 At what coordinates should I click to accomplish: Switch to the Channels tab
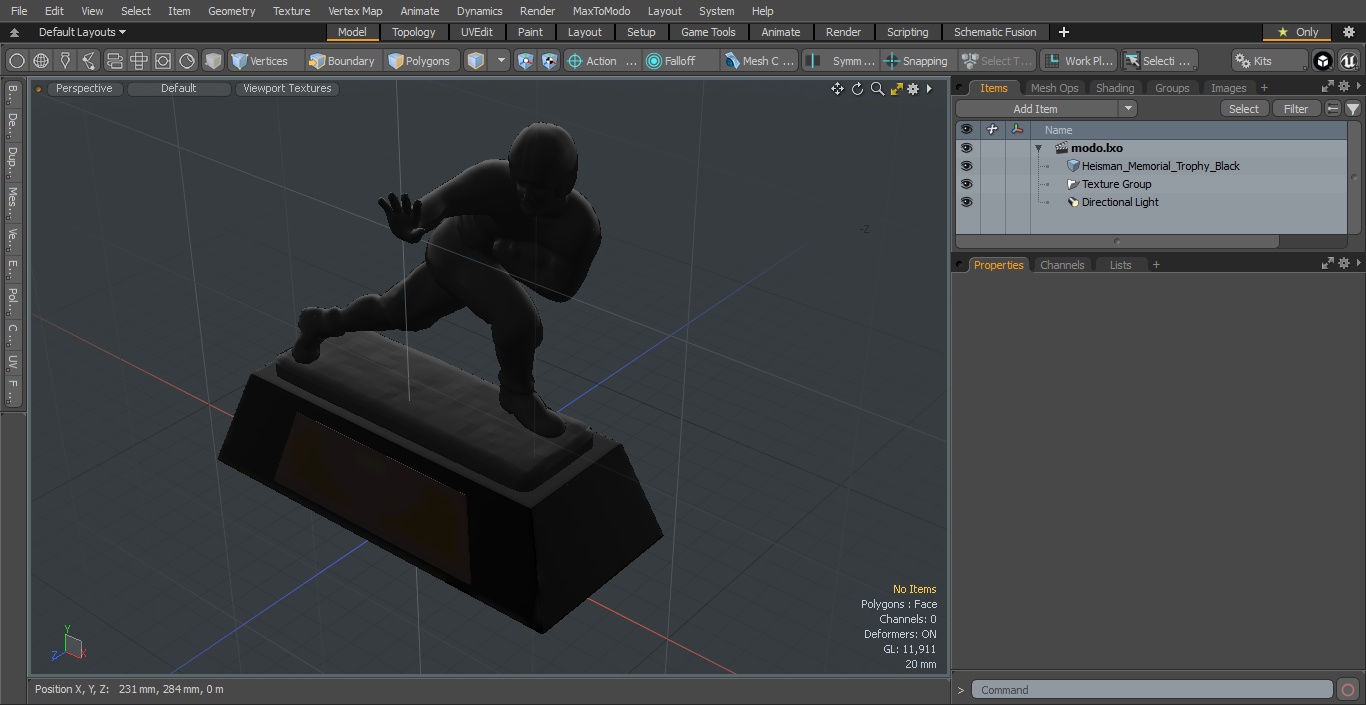(x=1062, y=265)
